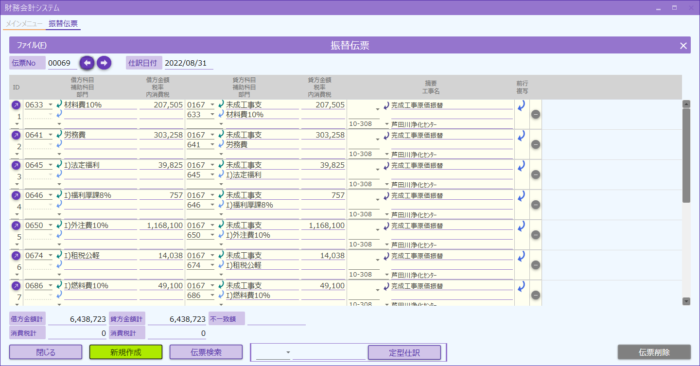Open row 5 detail arrow icon
Viewport: 700px width, 366px height.
[x=16, y=225]
